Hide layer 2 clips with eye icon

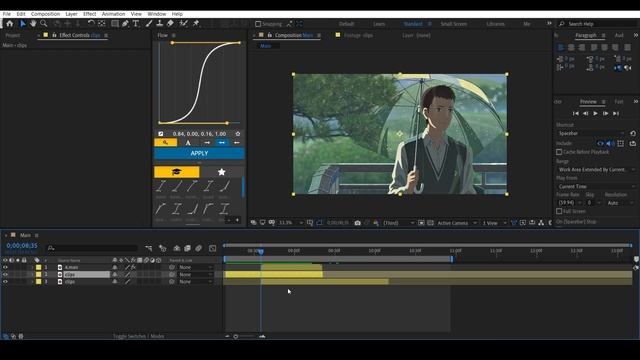(x=5, y=275)
